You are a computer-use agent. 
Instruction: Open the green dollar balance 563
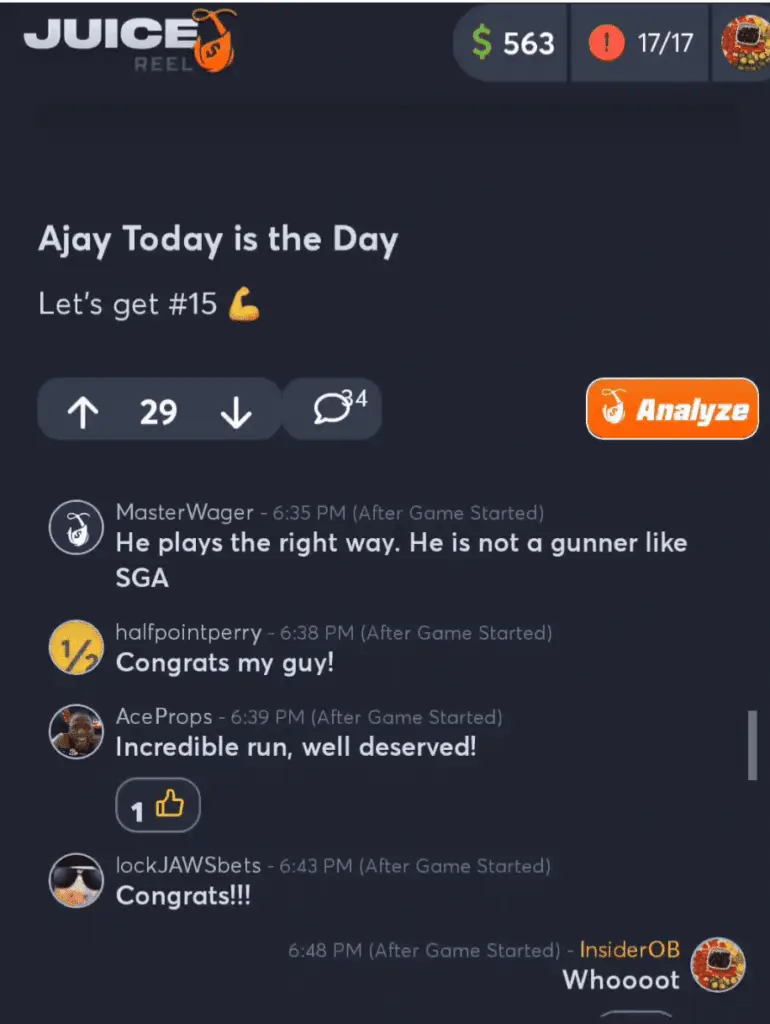[513, 43]
